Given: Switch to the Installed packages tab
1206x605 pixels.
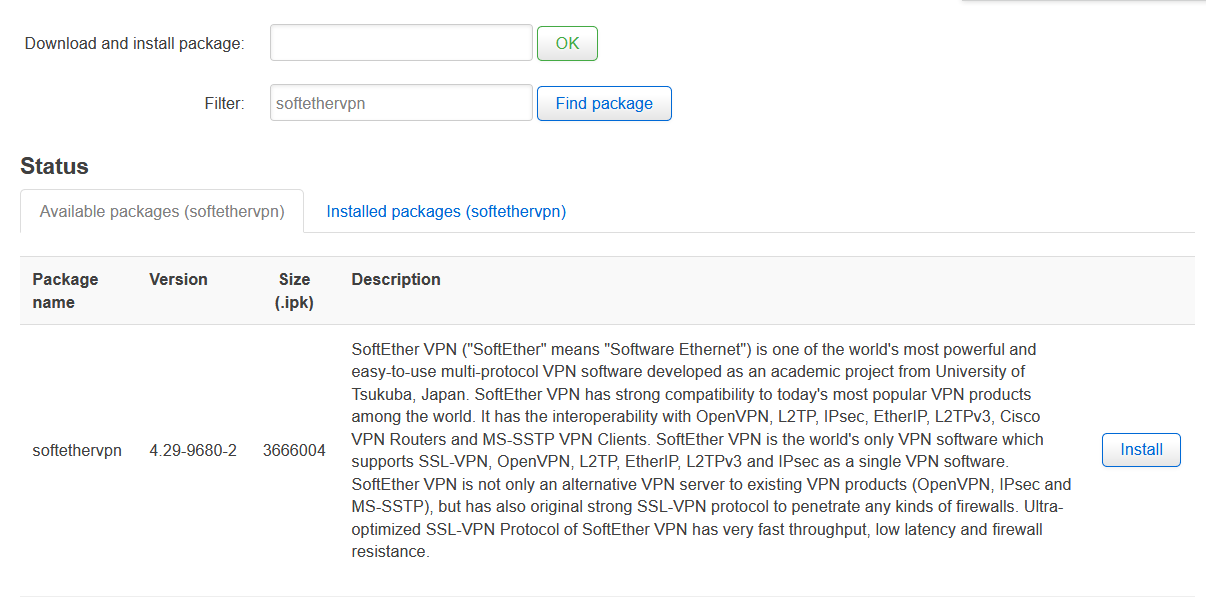Looking at the screenshot, I should 445,211.
